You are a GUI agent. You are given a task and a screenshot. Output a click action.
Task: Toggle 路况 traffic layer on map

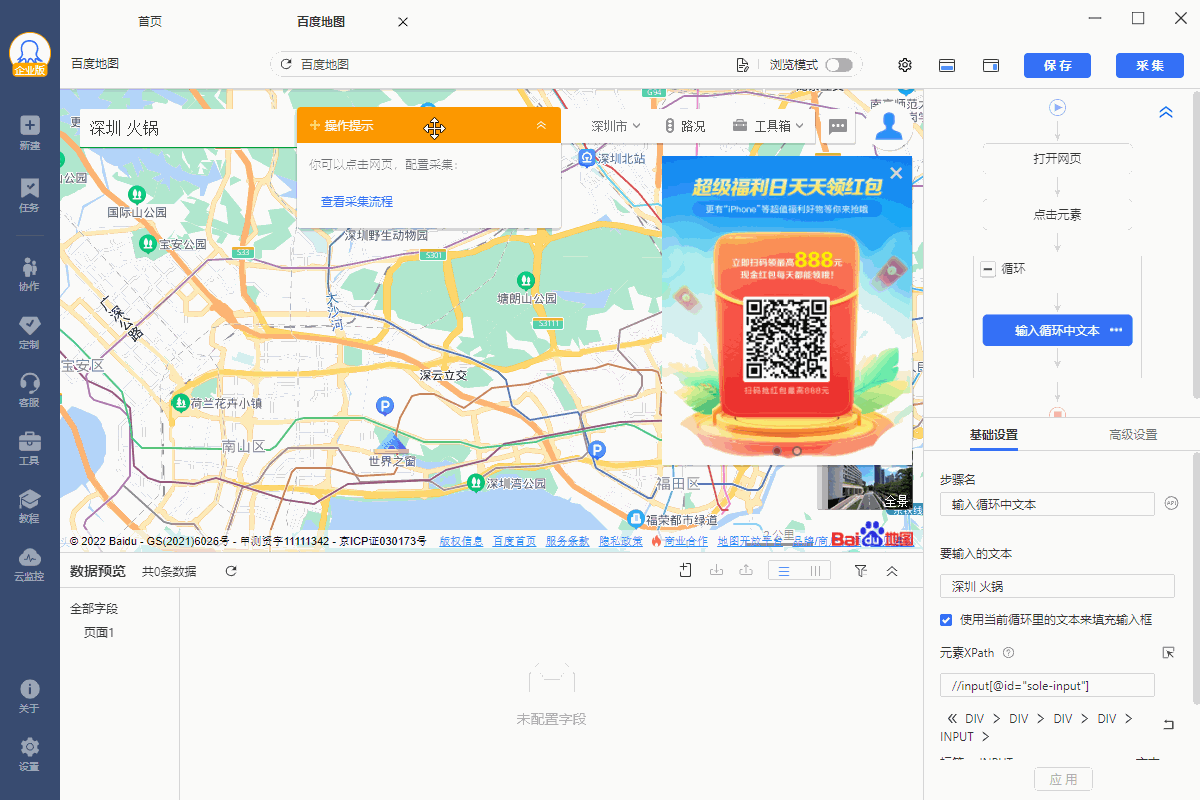(x=685, y=126)
